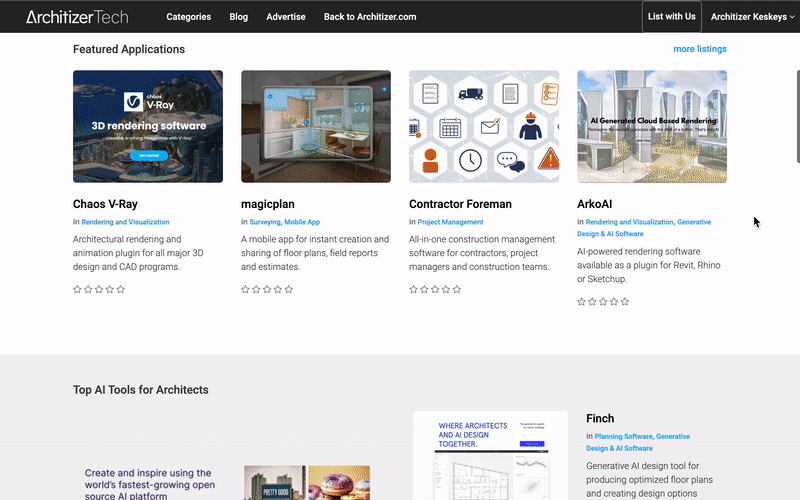The image size is (800, 500).
Task: Rate Chaos V-Ray two stars
Action: click(x=88, y=289)
